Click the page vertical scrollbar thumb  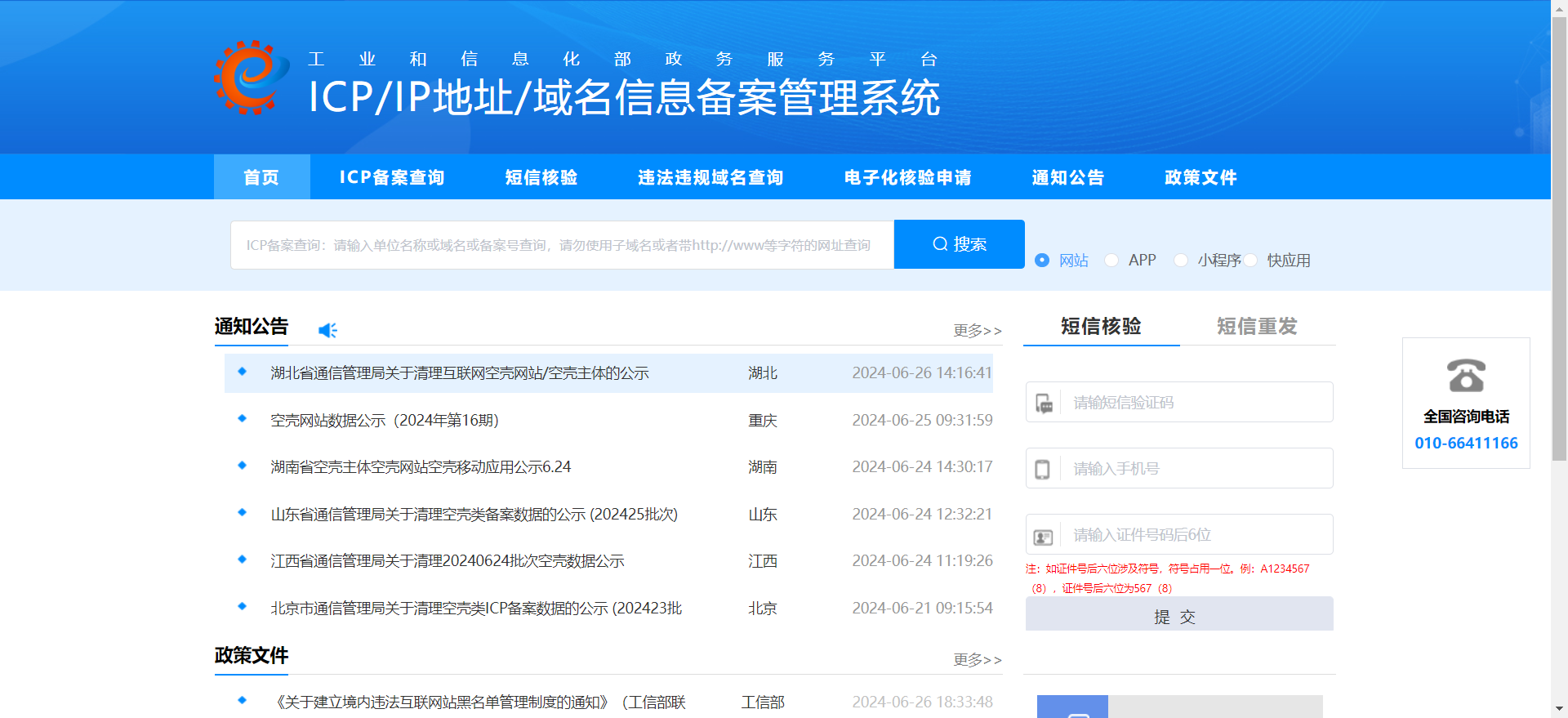pyautogui.click(x=1559, y=237)
